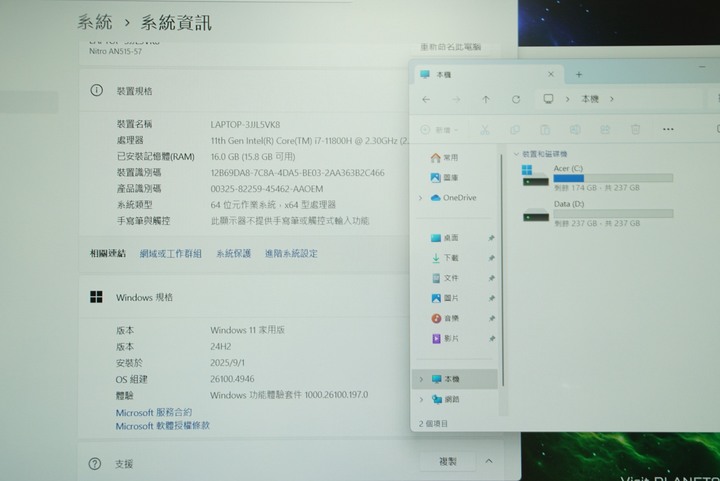The image size is (720, 481).
Task: Click the Windows 11 家用版 edition text
Action: coord(248,330)
